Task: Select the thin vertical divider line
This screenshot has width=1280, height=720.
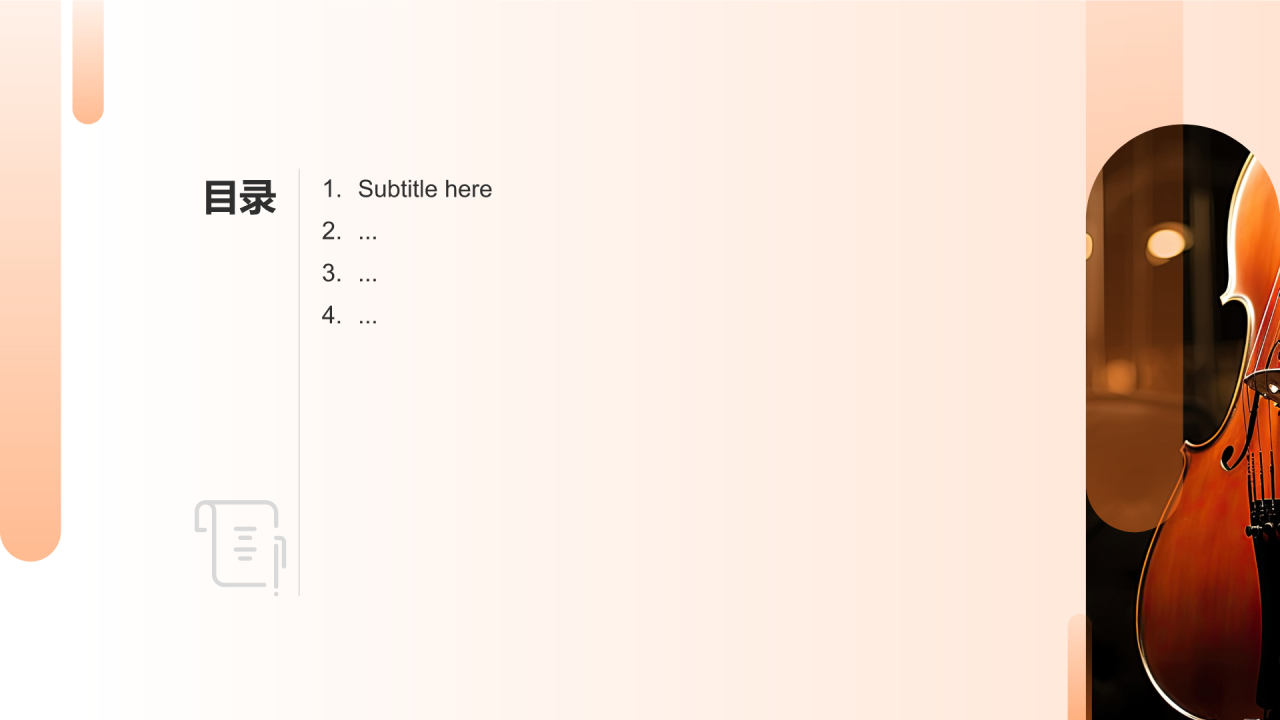Action: pos(299,383)
